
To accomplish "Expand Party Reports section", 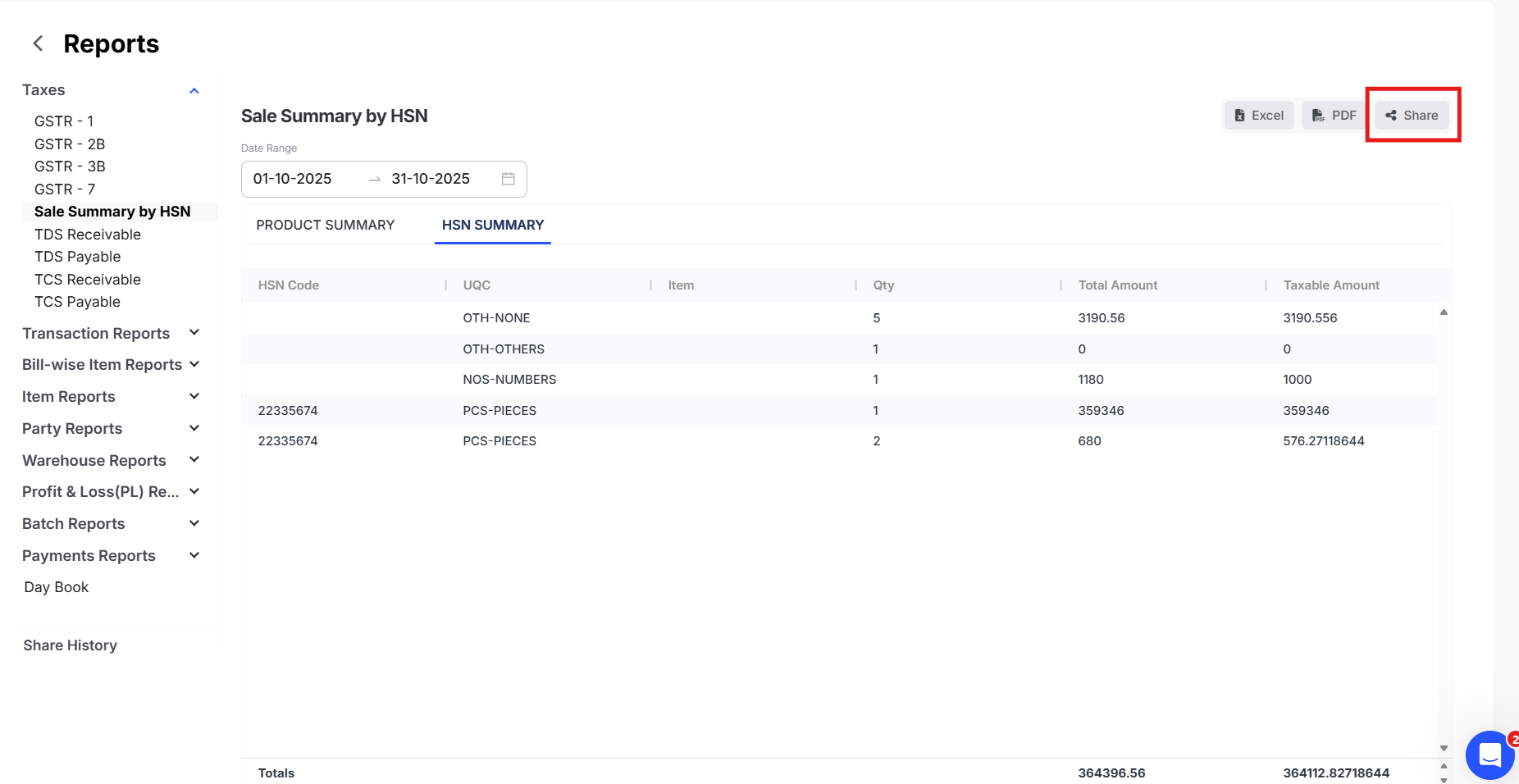I will coord(194,428).
